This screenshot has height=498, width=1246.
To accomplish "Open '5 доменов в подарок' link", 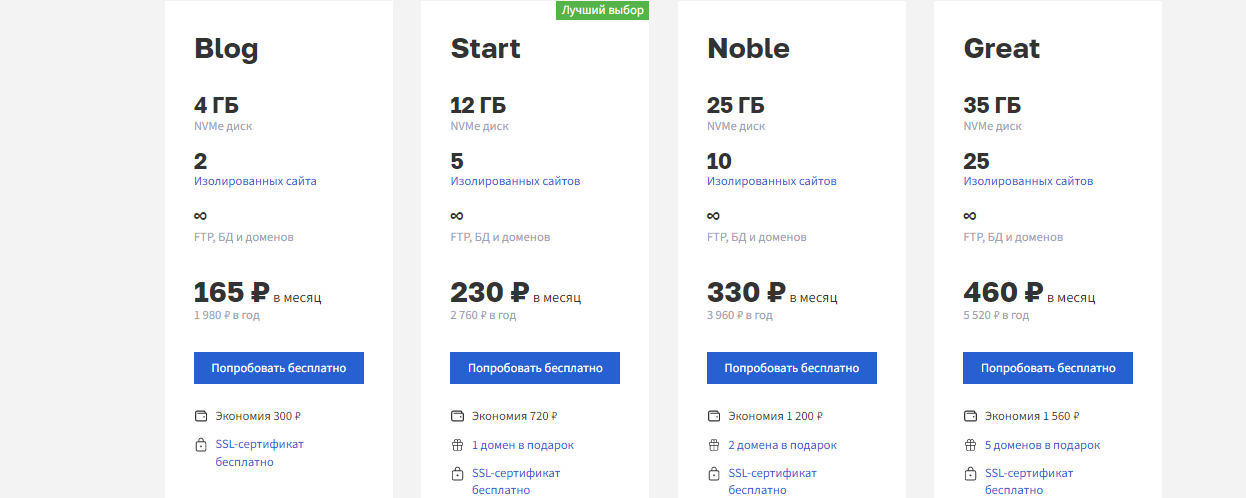I will [x=1042, y=445].
